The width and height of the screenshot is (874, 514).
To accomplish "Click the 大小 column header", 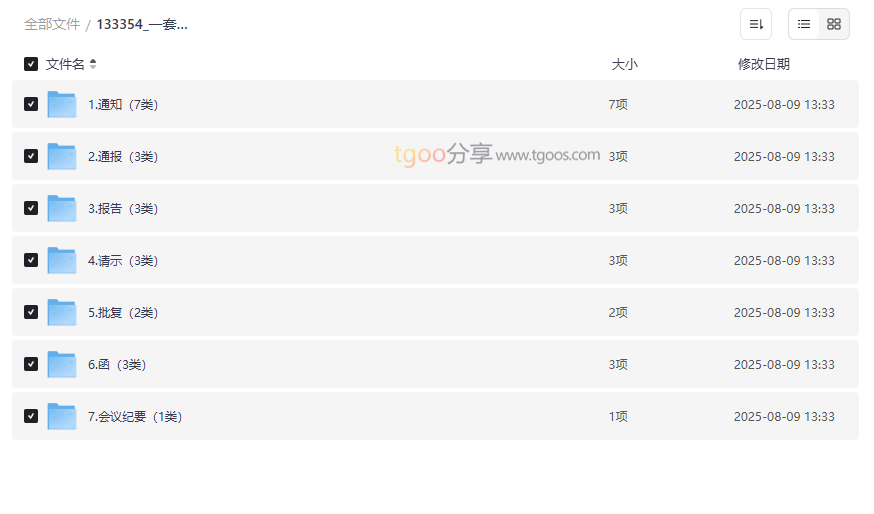I will [x=624, y=64].
